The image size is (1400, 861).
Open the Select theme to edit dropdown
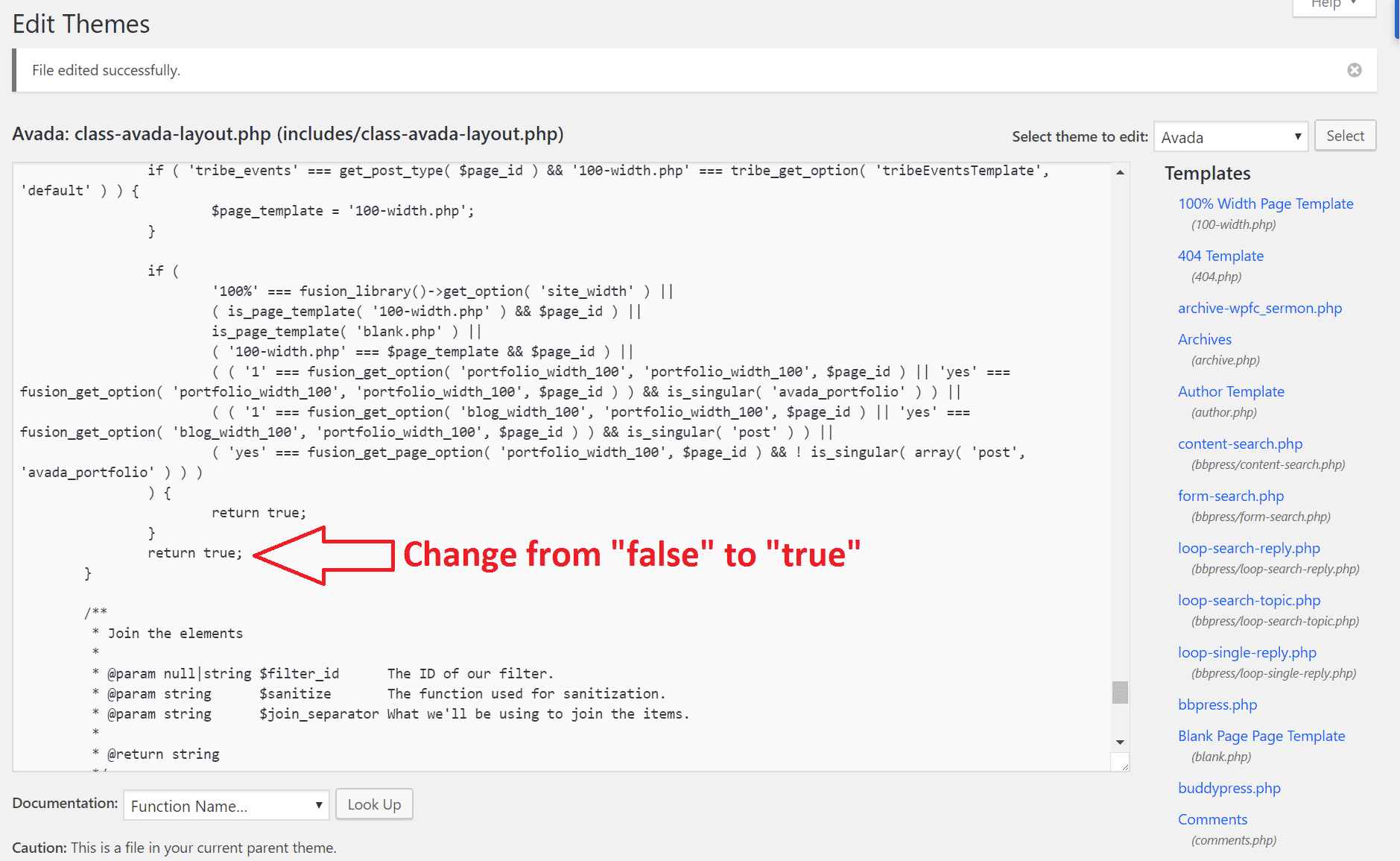pos(1230,137)
